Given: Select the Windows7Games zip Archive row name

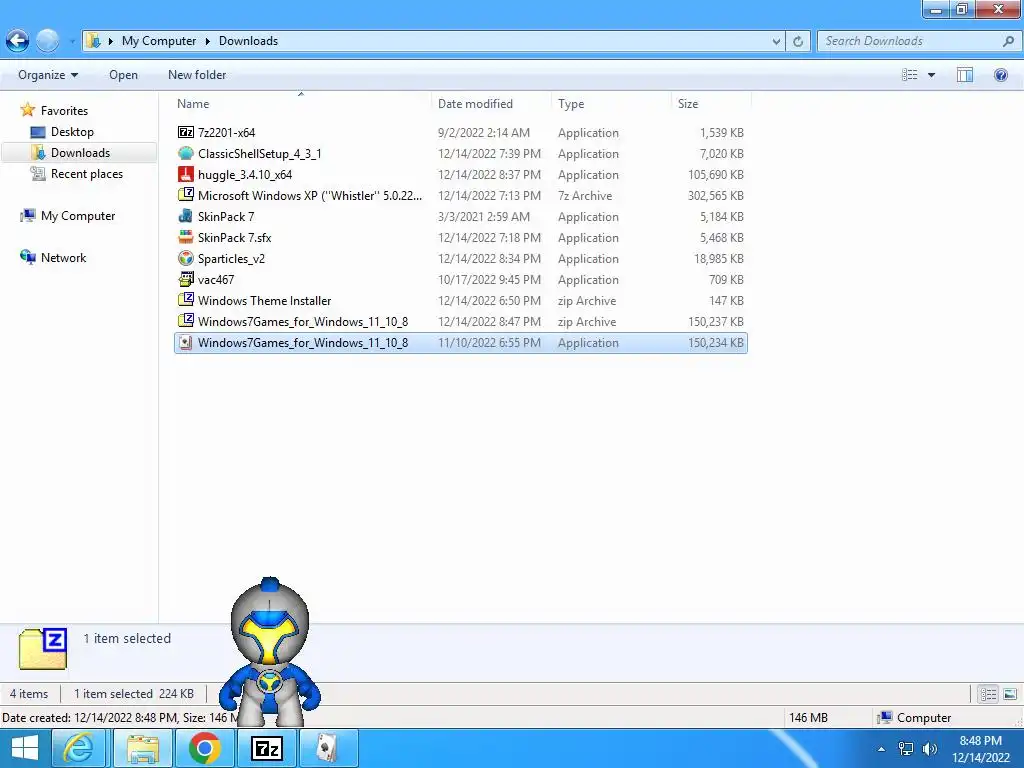Looking at the screenshot, I should click(x=302, y=321).
